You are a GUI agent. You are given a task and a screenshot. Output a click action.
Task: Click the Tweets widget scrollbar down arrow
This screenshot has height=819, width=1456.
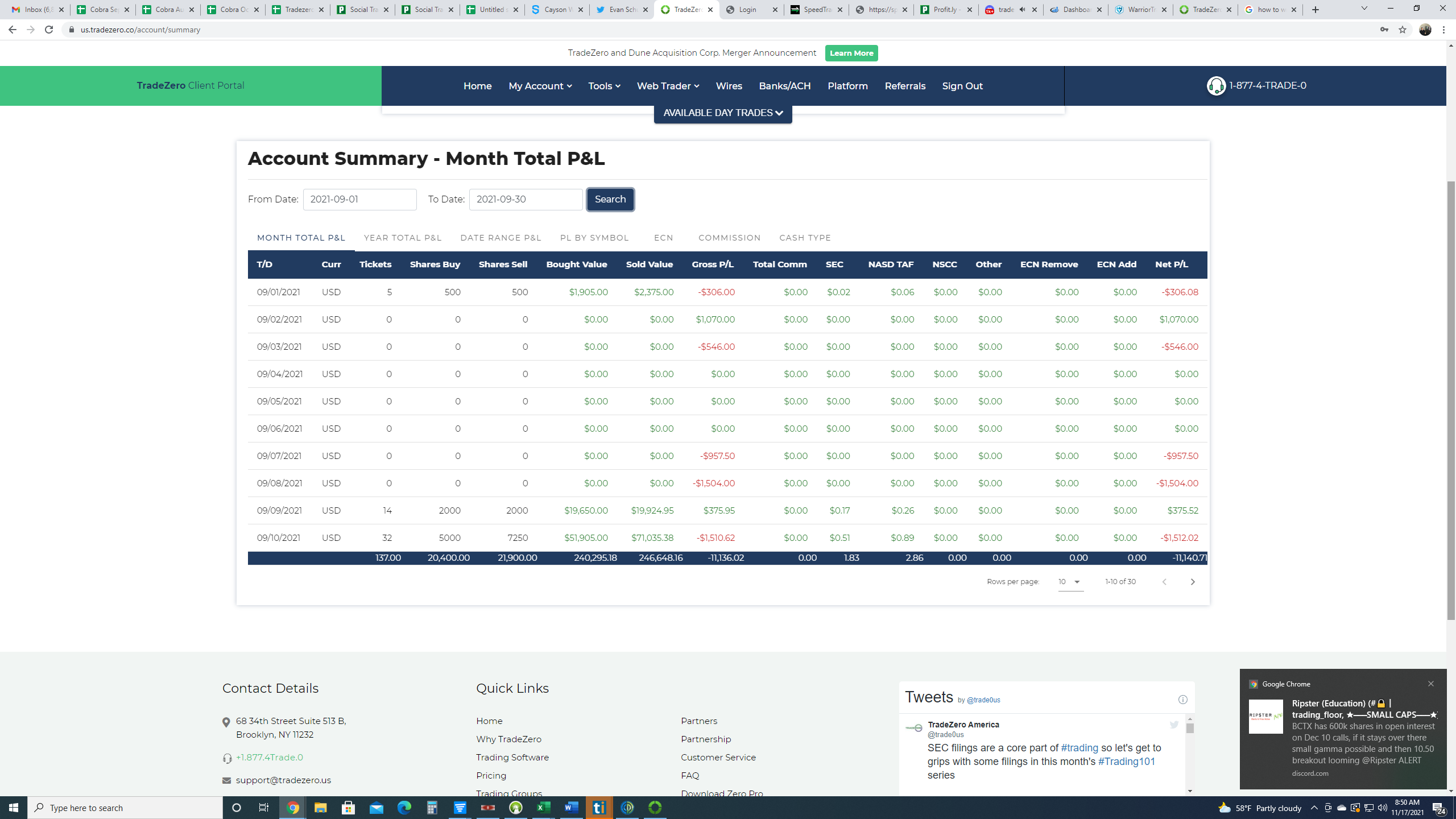(1189, 791)
